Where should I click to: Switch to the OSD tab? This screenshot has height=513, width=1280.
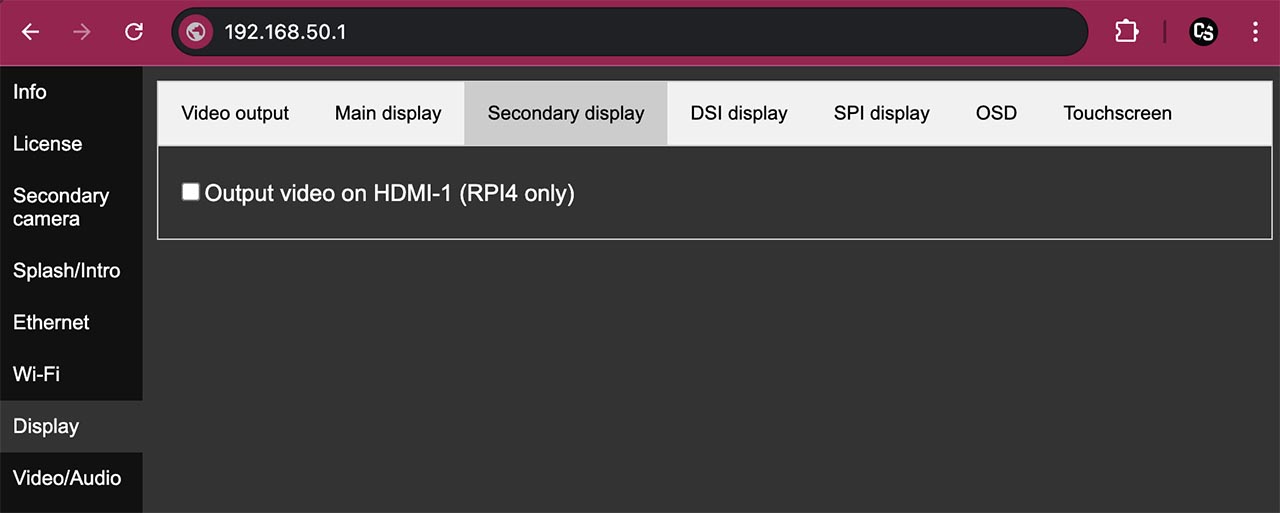(x=996, y=113)
